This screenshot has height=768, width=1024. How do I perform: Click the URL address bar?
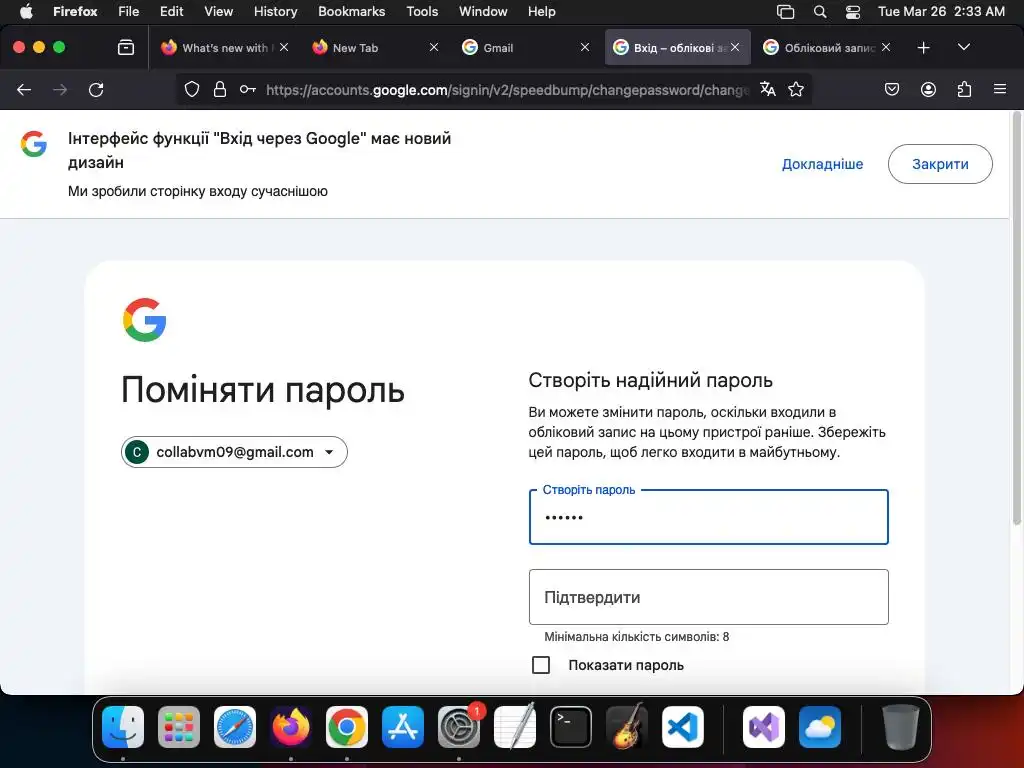[x=506, y=89]
